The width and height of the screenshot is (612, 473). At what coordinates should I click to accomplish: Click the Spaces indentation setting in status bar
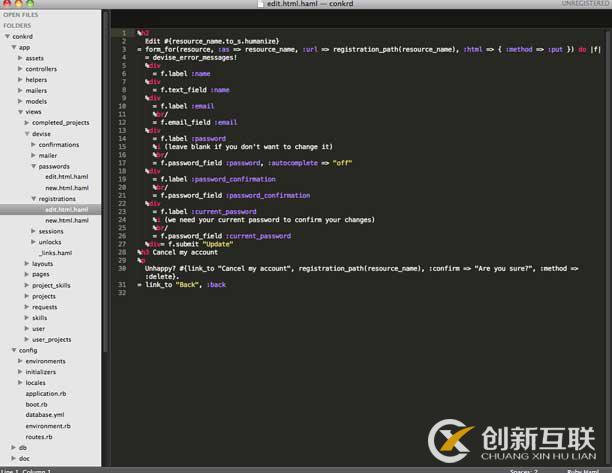(523, 471)
